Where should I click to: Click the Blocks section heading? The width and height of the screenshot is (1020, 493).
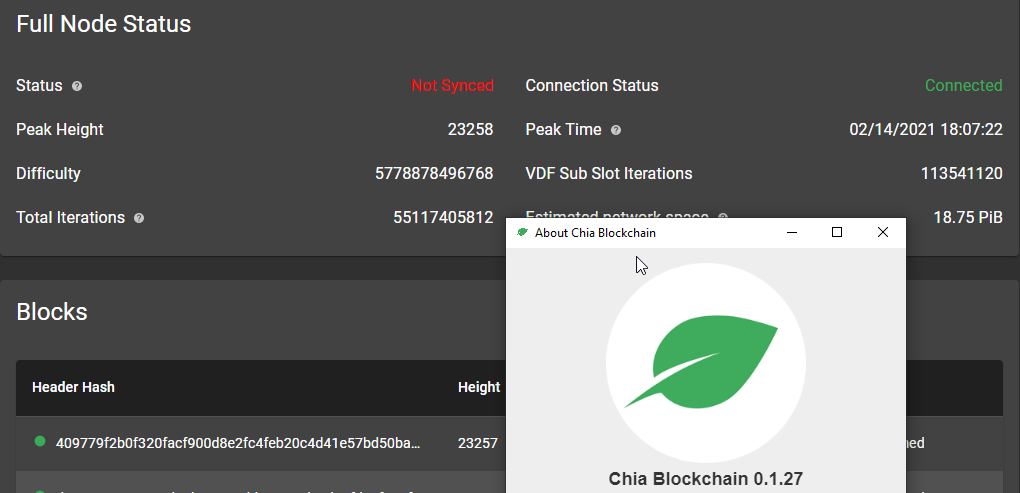(51, 312)
